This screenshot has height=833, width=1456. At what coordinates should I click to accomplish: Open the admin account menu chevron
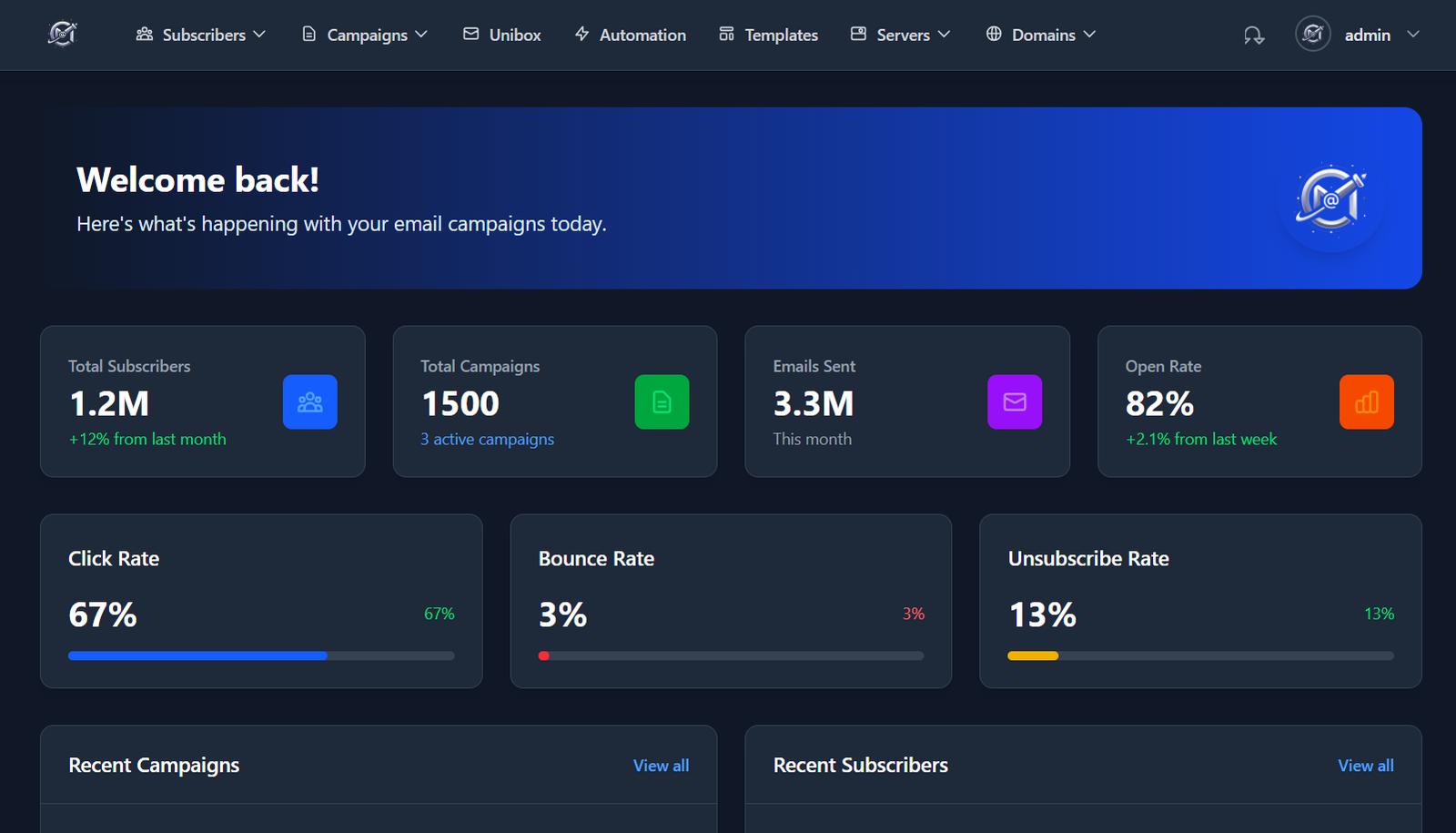1412,35
